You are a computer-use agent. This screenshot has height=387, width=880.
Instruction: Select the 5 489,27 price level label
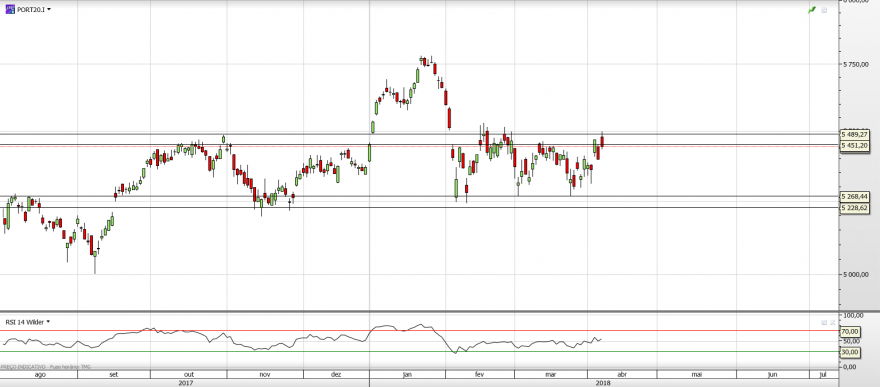855,135
